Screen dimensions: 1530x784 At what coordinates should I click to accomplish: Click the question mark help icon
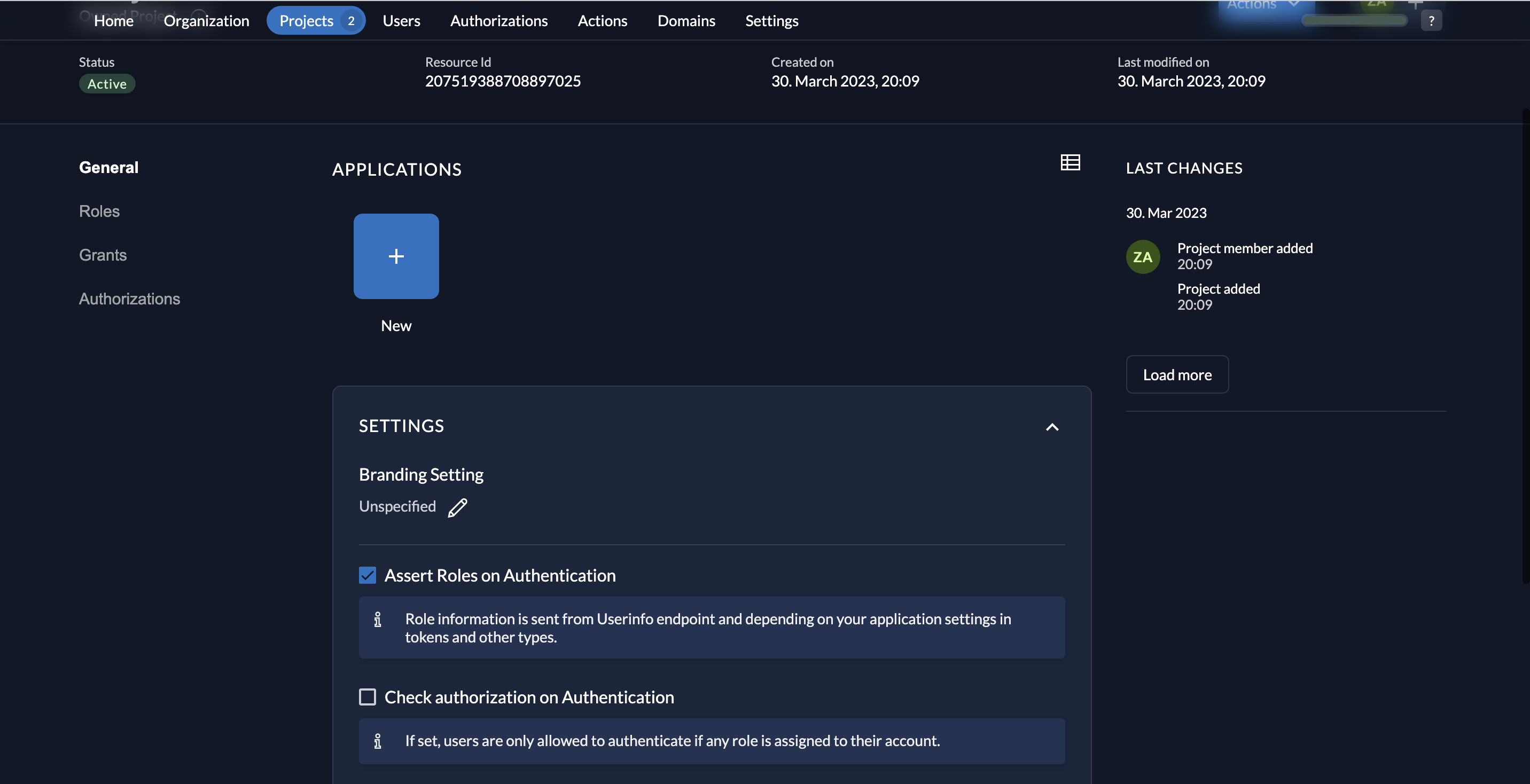pyautogui.click(x=1431, y=21)
